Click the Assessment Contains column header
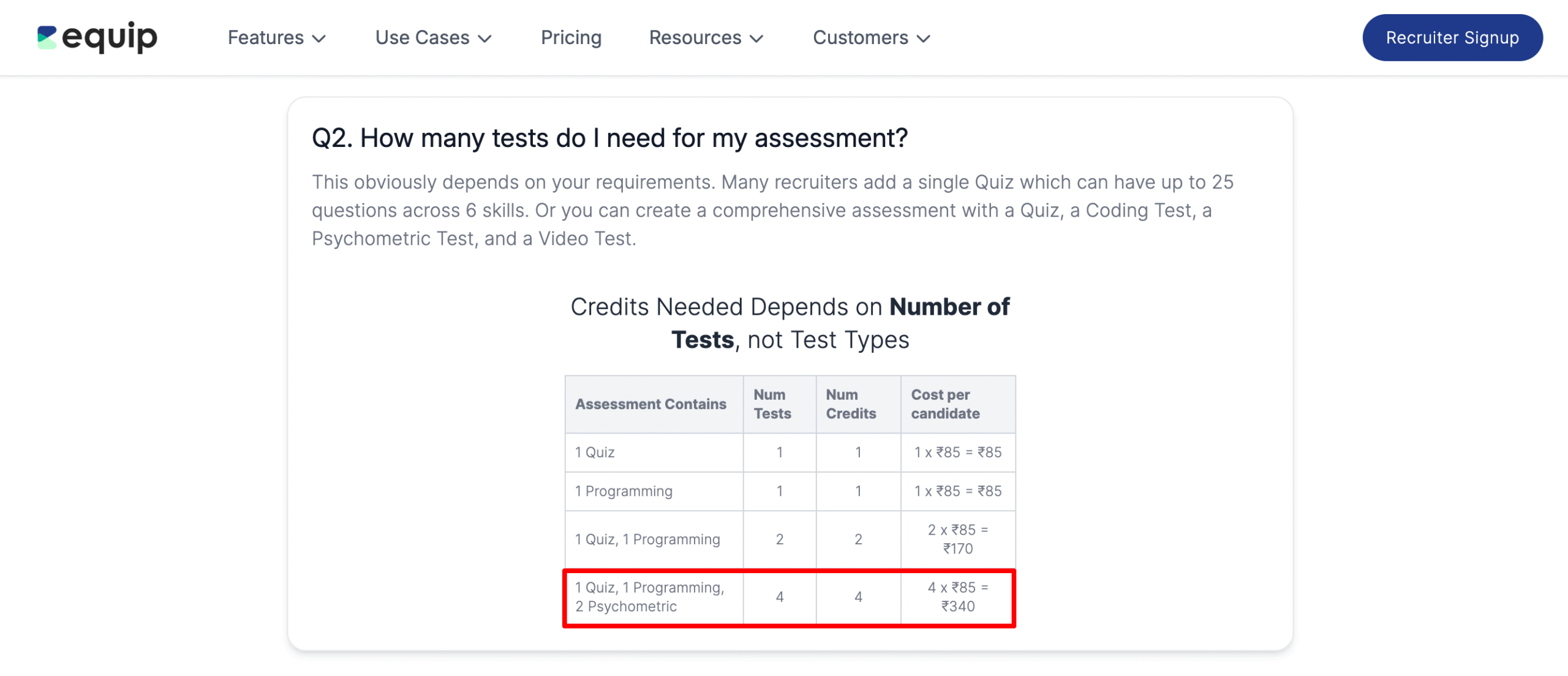Image resolution: width=1568 pixels, height=676 pixels. pos(650,404)
